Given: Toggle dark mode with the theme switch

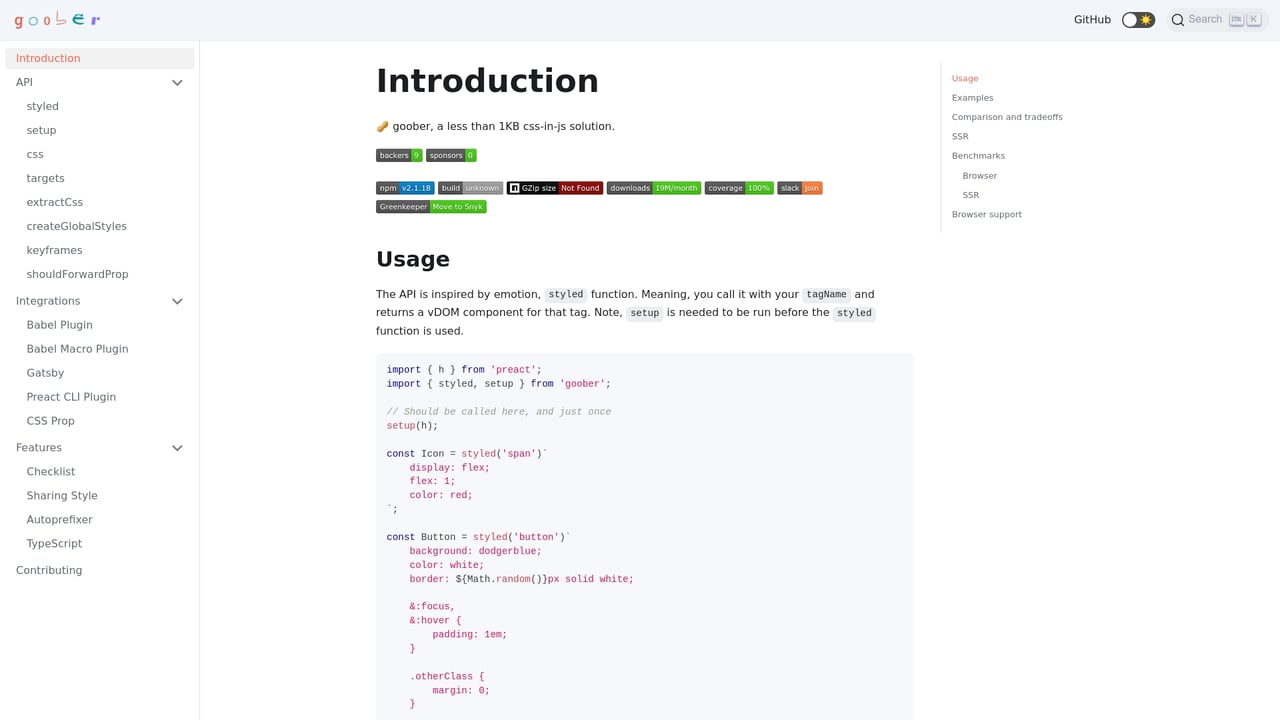Looking at the screenshot, I should pos(1138,19).
